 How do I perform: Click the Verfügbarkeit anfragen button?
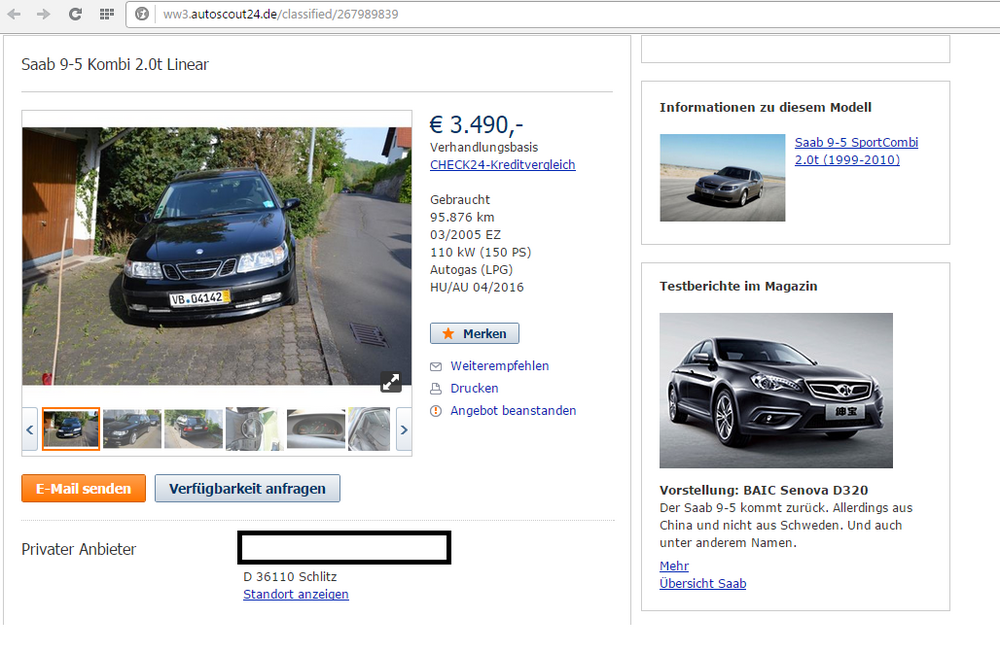point(247,489)
